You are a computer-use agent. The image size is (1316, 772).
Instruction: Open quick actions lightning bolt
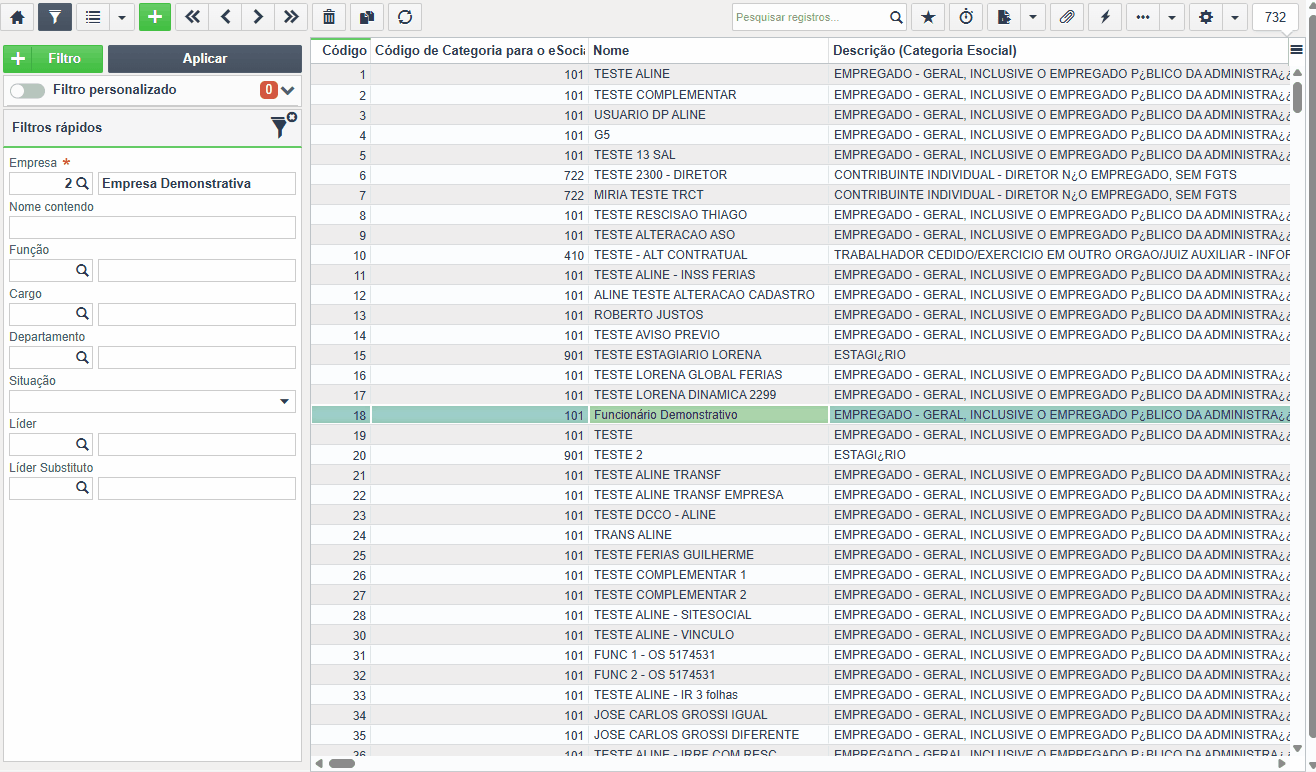coord(1105,17)
